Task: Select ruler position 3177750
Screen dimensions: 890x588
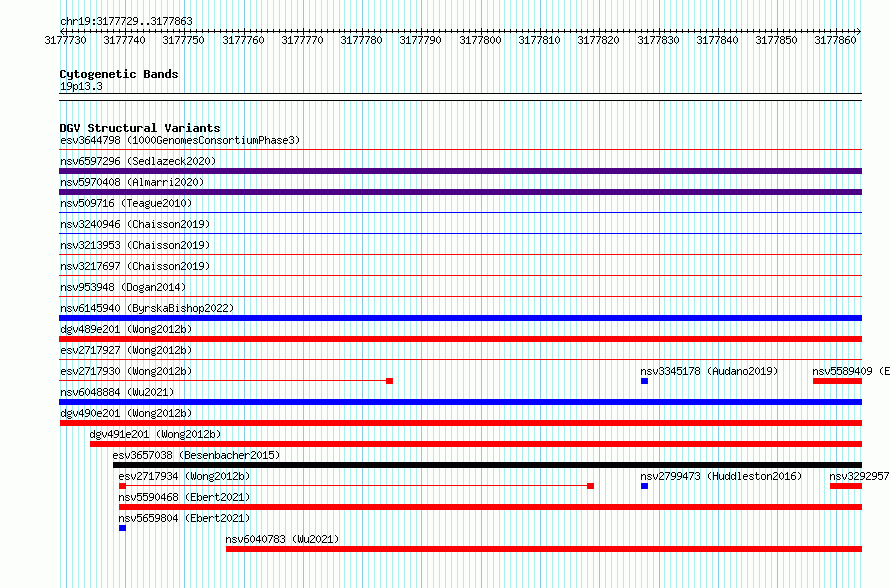Action: [x=183, y=40]
